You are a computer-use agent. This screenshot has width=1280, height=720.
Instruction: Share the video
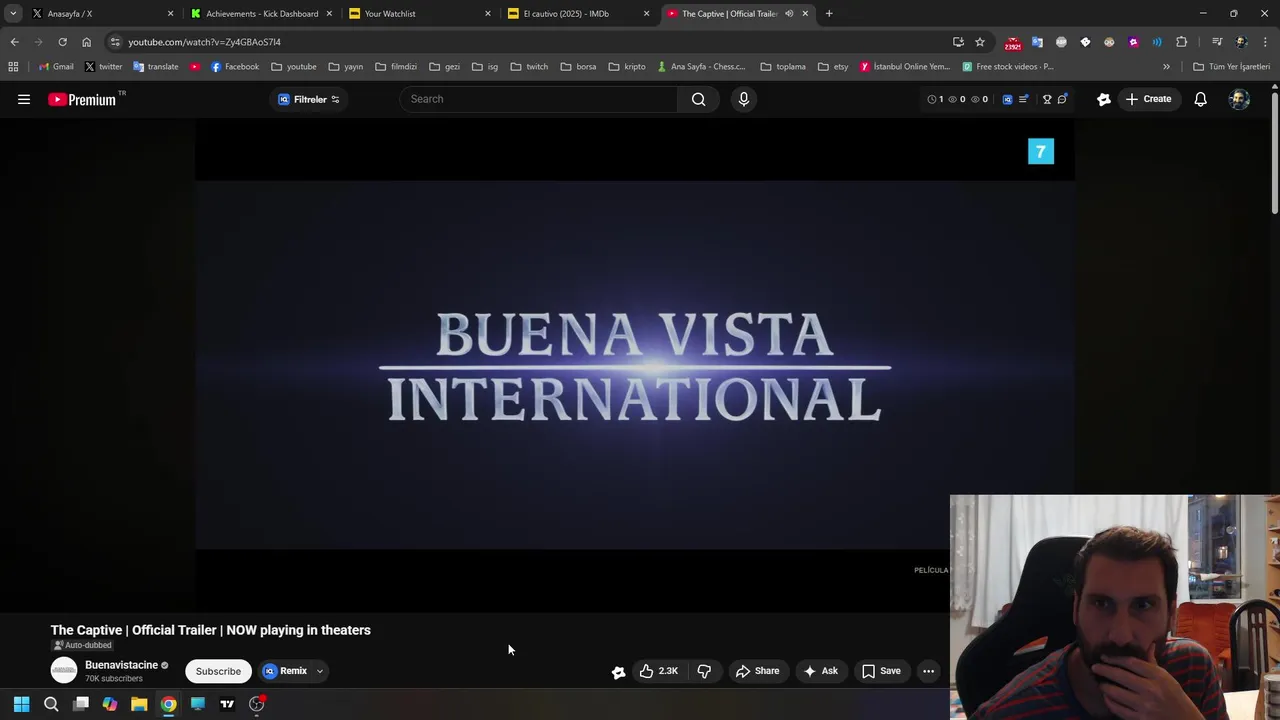pyautogui.click(x=757, y=671)
